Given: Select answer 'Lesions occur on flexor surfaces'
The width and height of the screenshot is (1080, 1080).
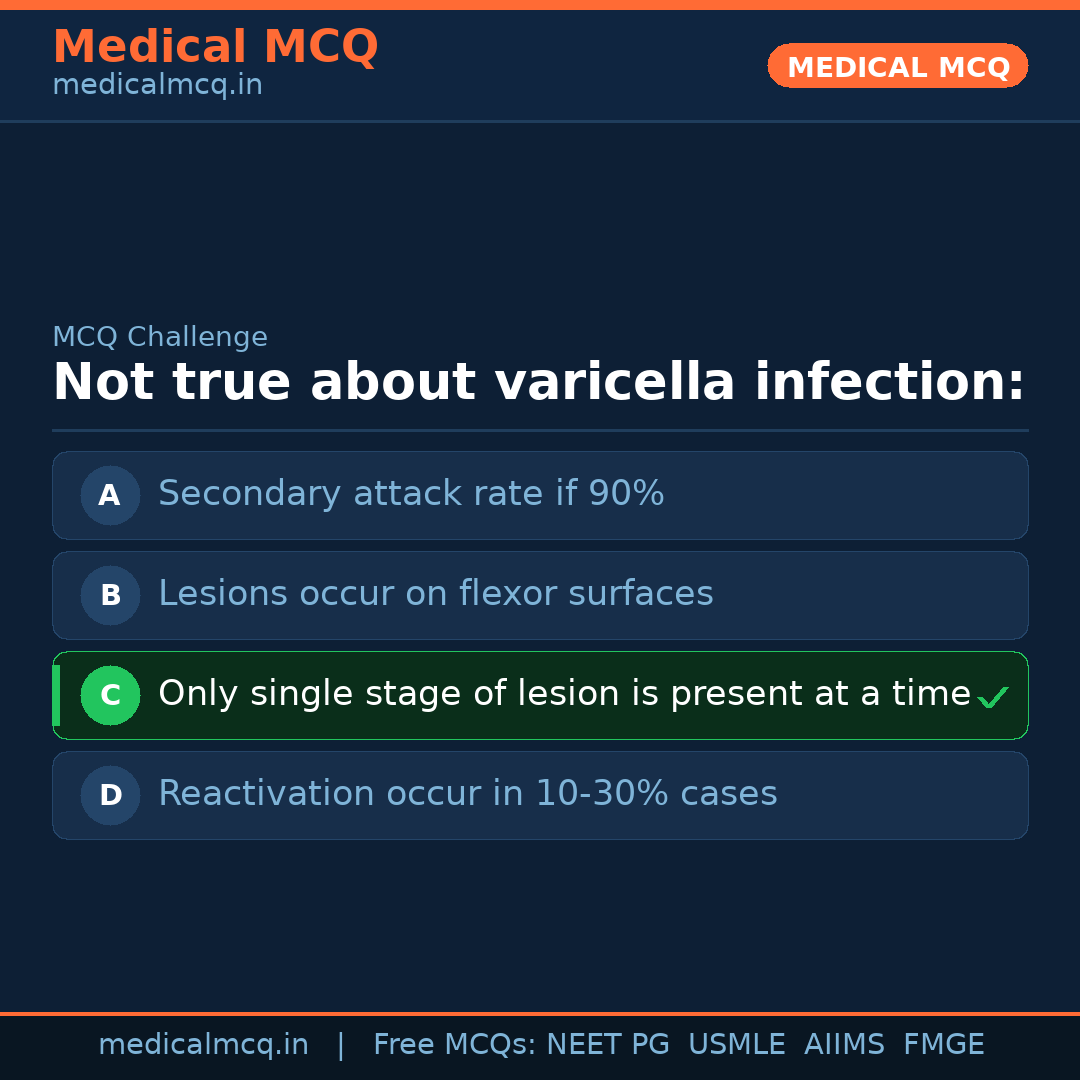Looking at the screenshot, I should [x=436, y=594].
